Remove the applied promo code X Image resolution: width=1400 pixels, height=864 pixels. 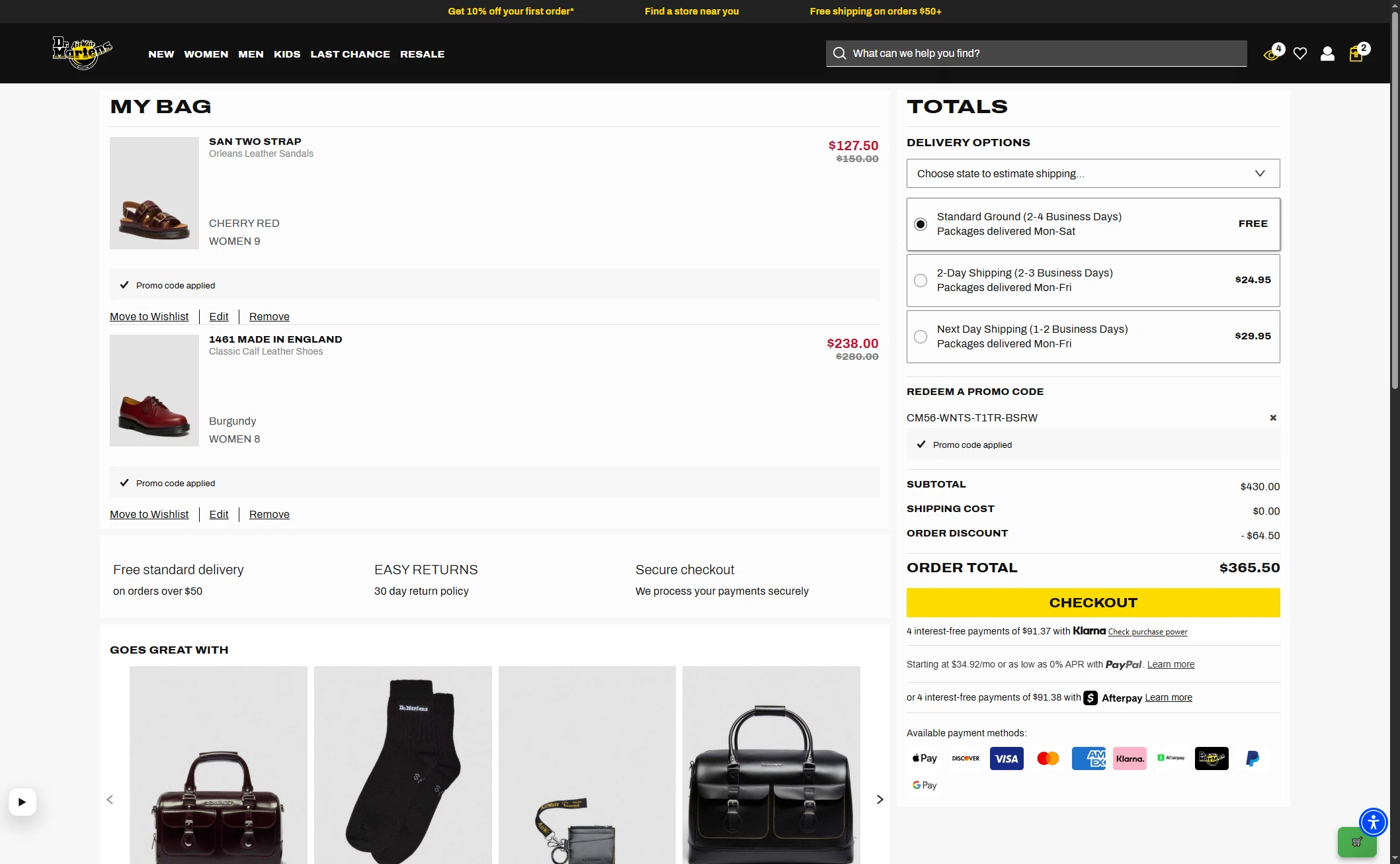coord(1273,418)
